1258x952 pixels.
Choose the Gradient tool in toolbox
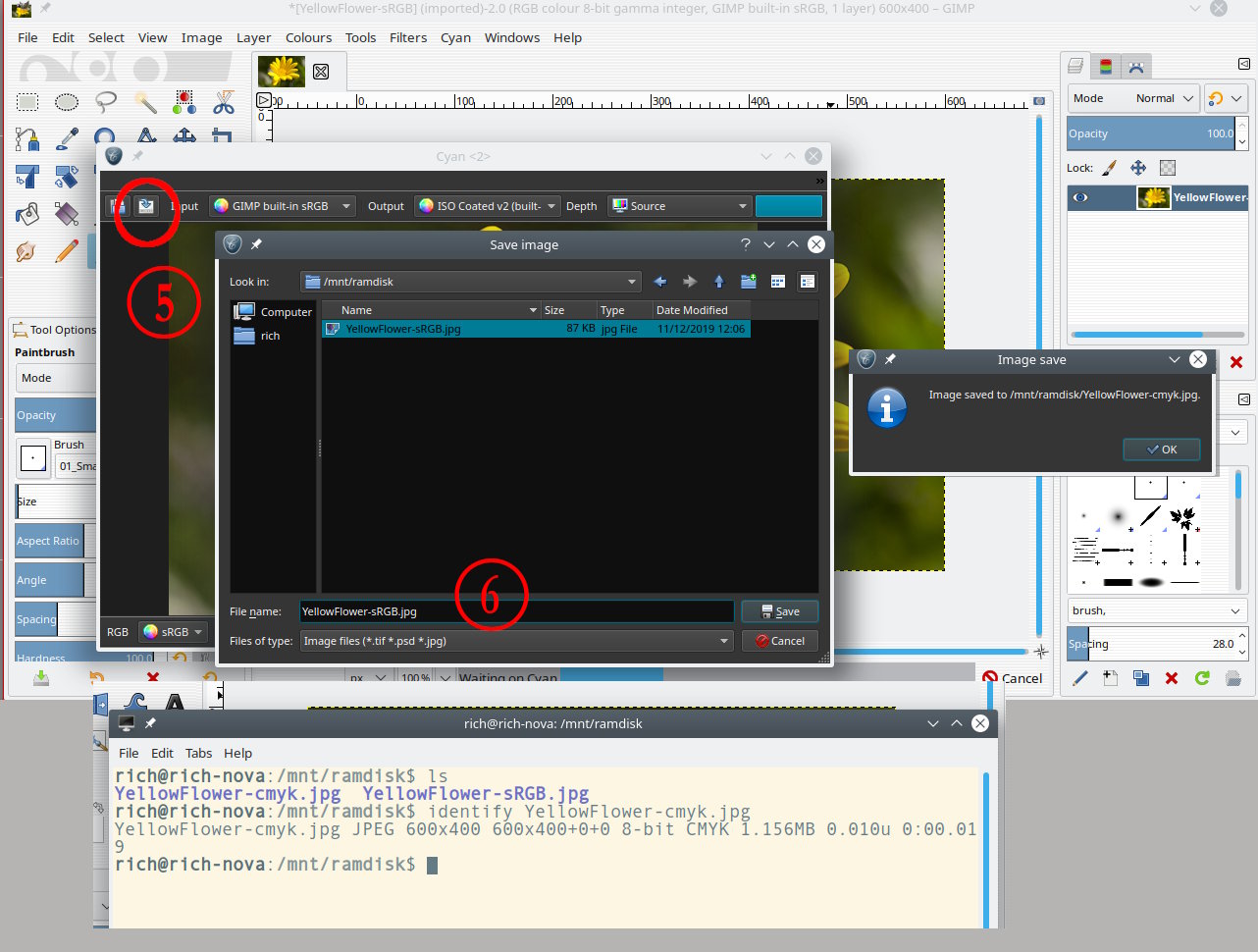point(67,213)
